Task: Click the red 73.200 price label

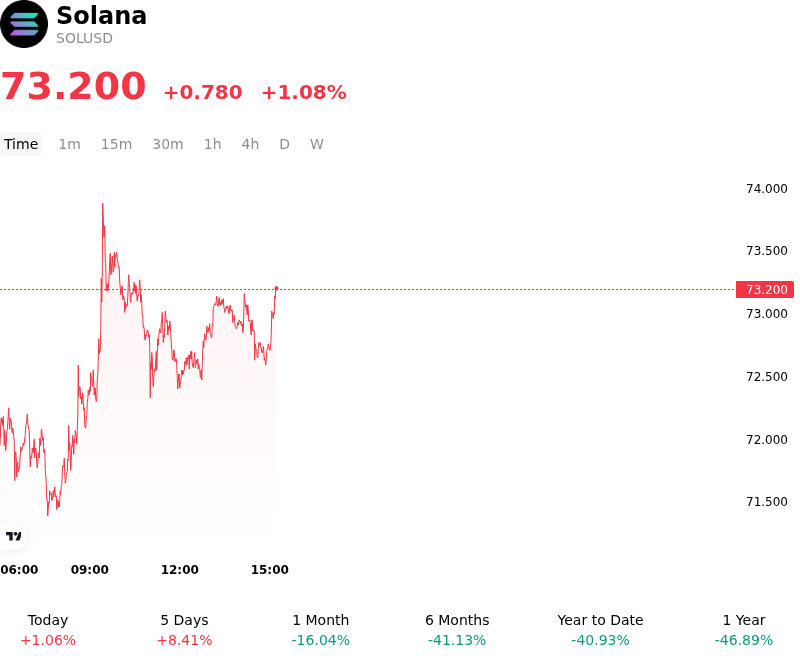Action: pos(765,290)
